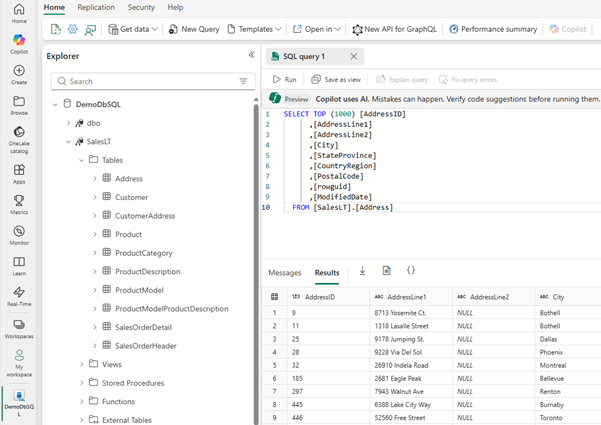
Task: Click the FROM [SalesLT].[Address] code line
Action: (x=342, y=207)
